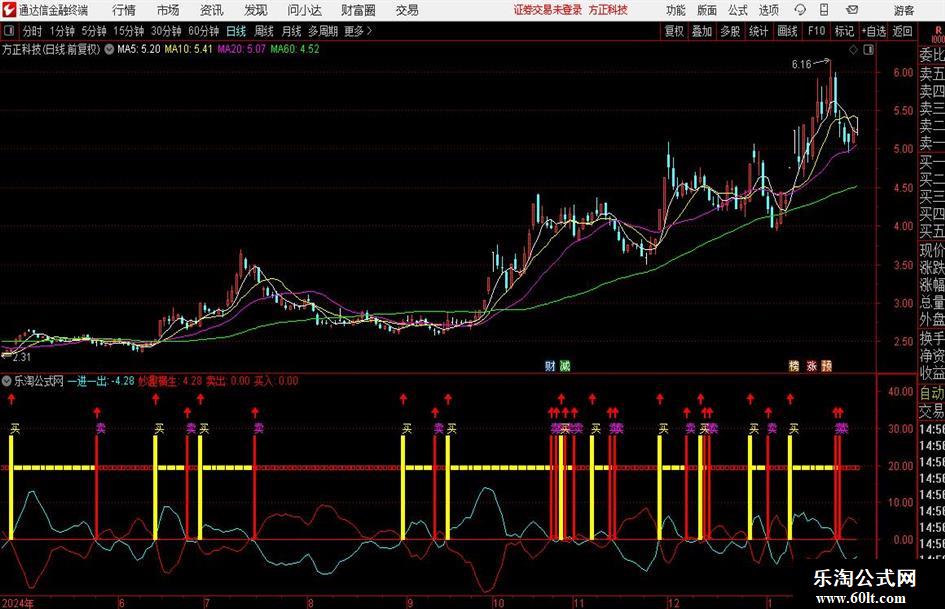
Task: Switch to 月线 monthly tab
Action: (291, 31)
